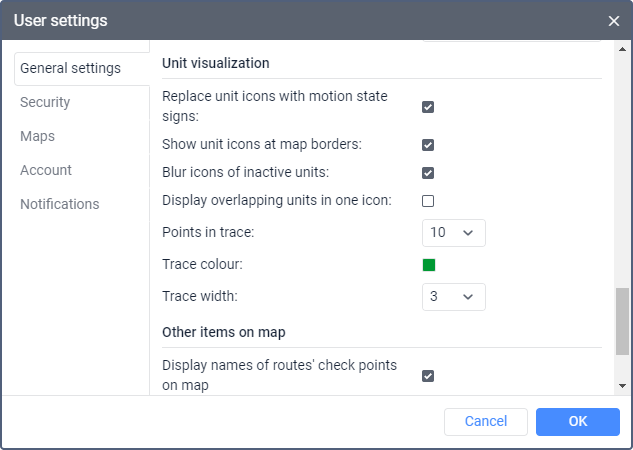The width and height of the screenshot is (633, 450).
Task: Go to the Maps tab
Action: click(37, 136)
